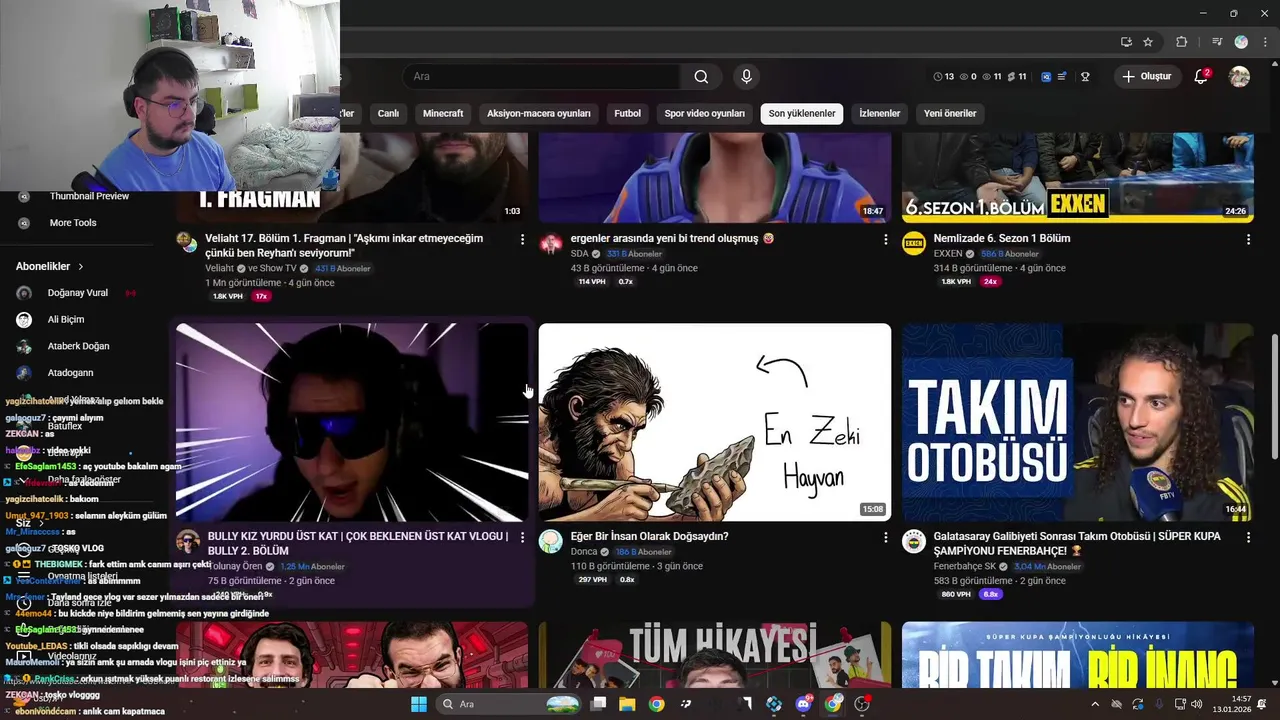The height and width of the screenshot is (720, 1280).
Task: Click the title ergenler arasında yeni bi trend
Action: click(672, 239)
